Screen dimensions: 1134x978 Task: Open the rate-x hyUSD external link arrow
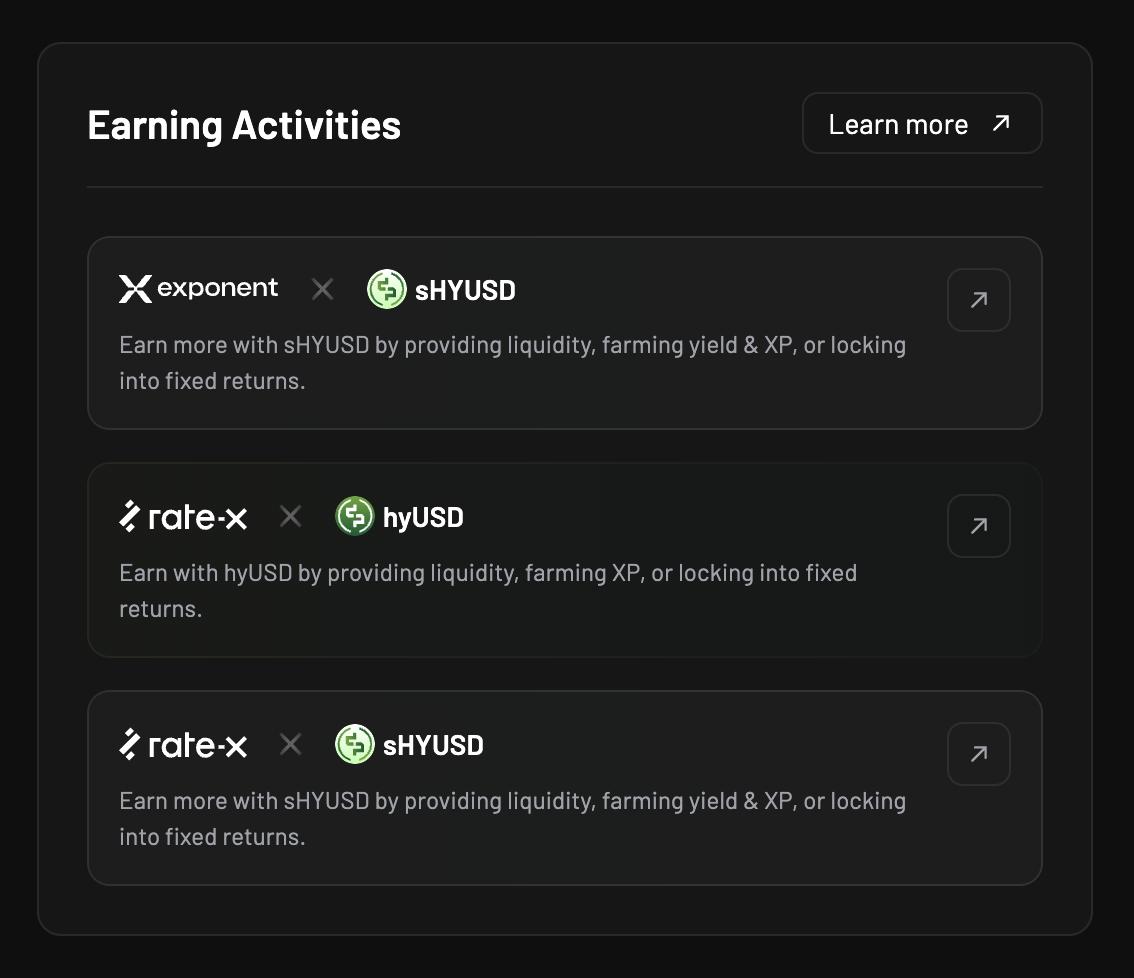pyautogui.click(x=979, y=526)
